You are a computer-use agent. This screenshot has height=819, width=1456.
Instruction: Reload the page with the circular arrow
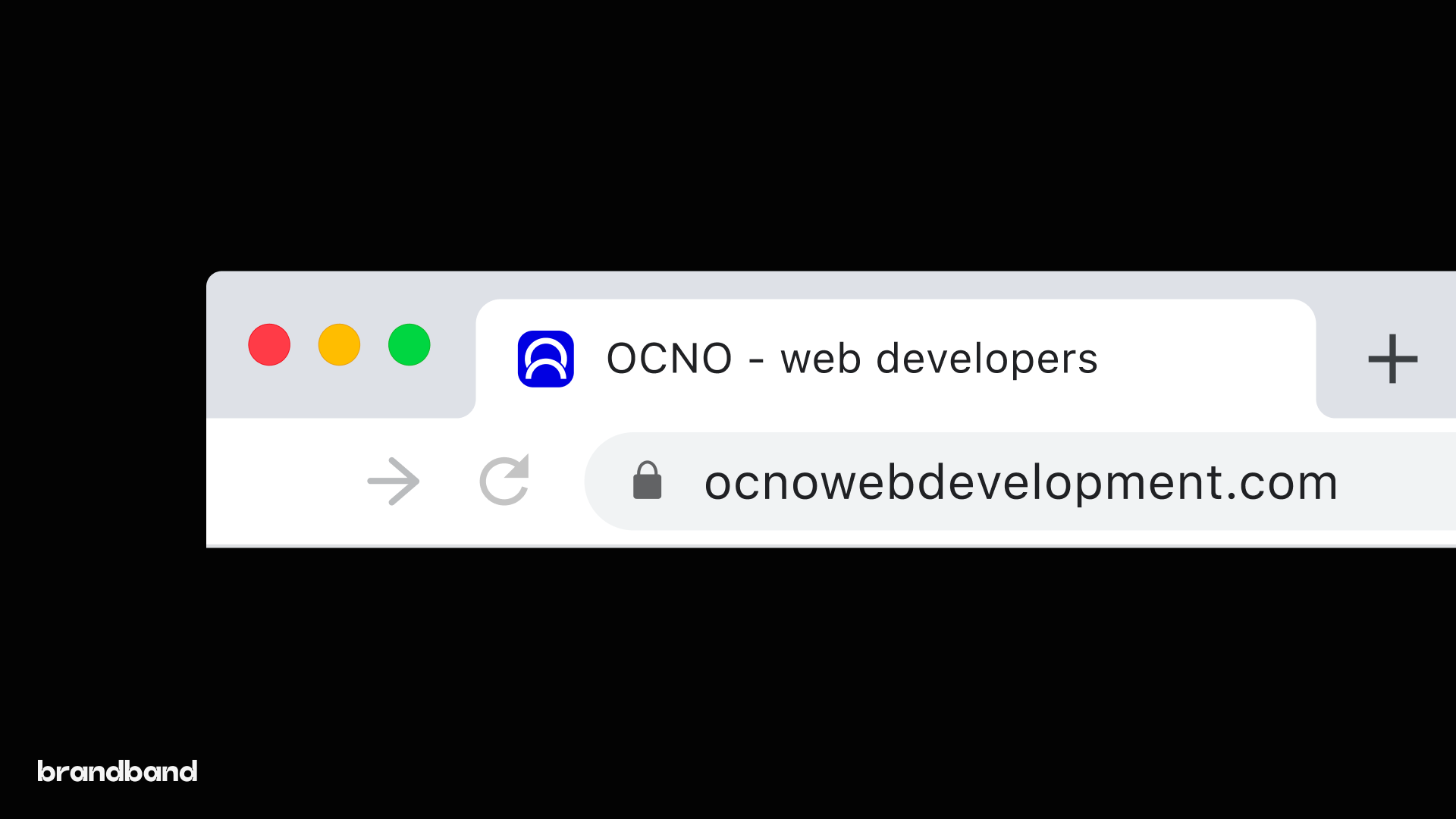[504, 480]
